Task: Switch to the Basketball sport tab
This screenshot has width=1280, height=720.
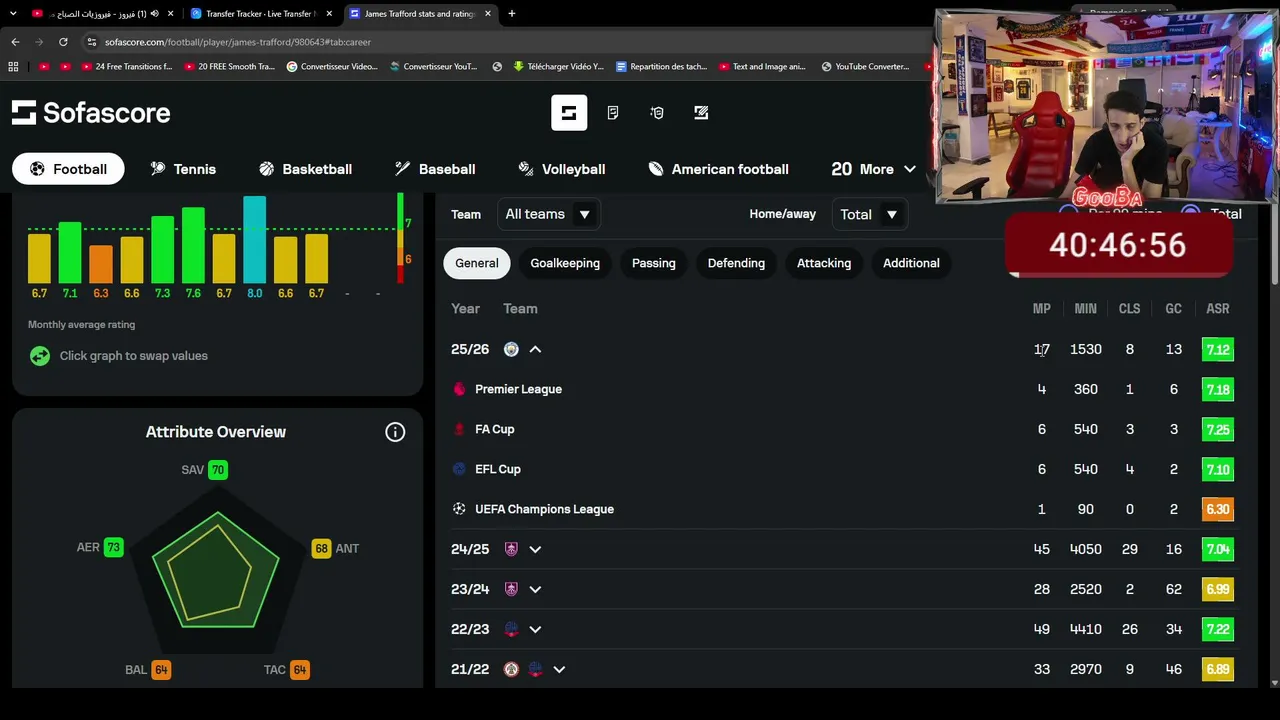Action: 305,169
